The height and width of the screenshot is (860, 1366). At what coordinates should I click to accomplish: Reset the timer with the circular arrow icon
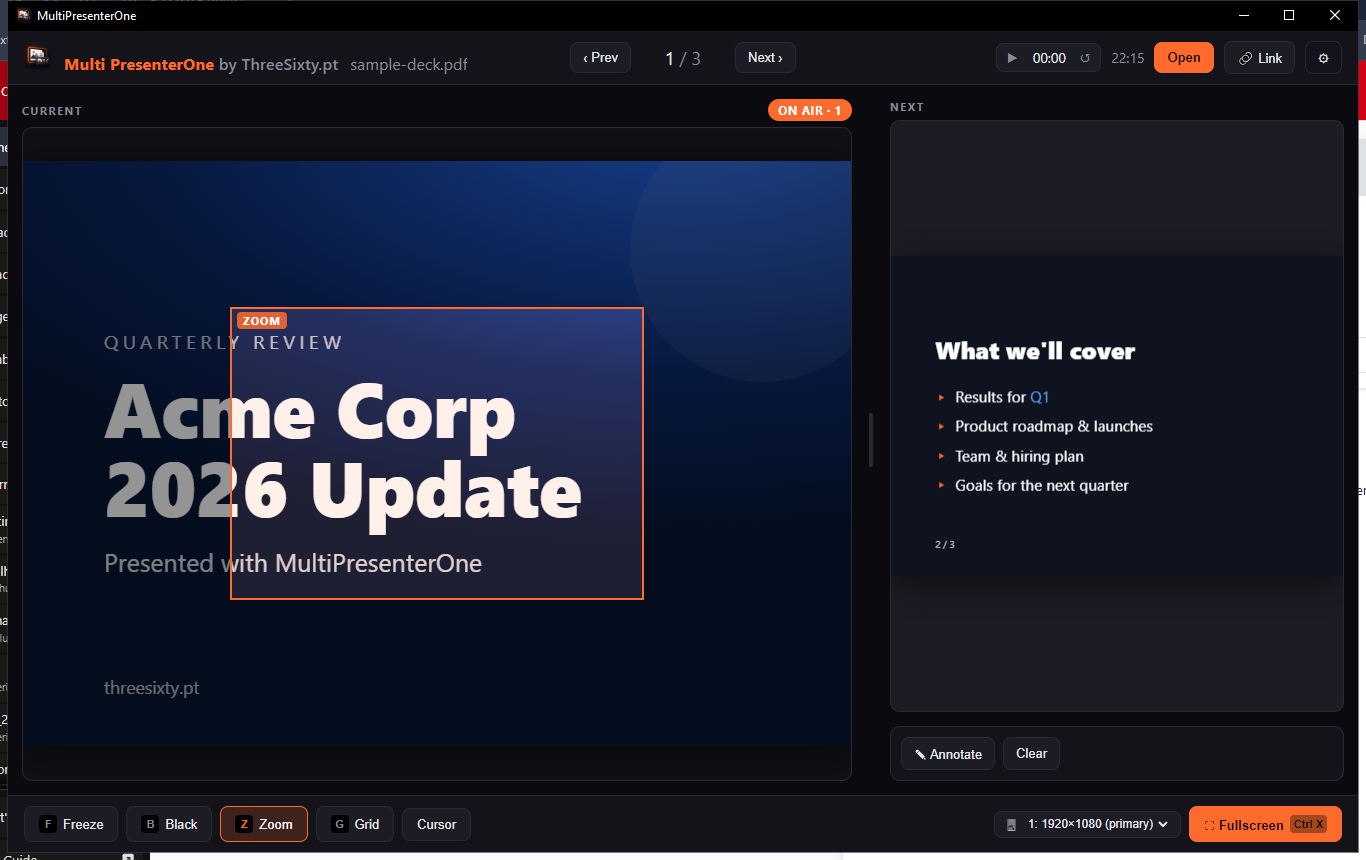click(1085, 58)
